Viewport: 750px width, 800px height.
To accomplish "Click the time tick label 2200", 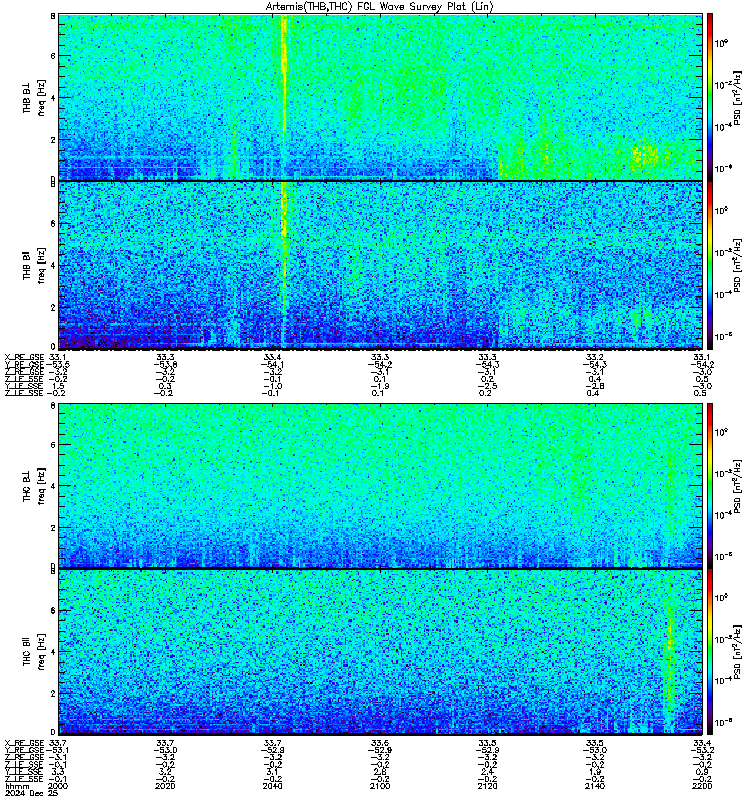I will (702, 786).
